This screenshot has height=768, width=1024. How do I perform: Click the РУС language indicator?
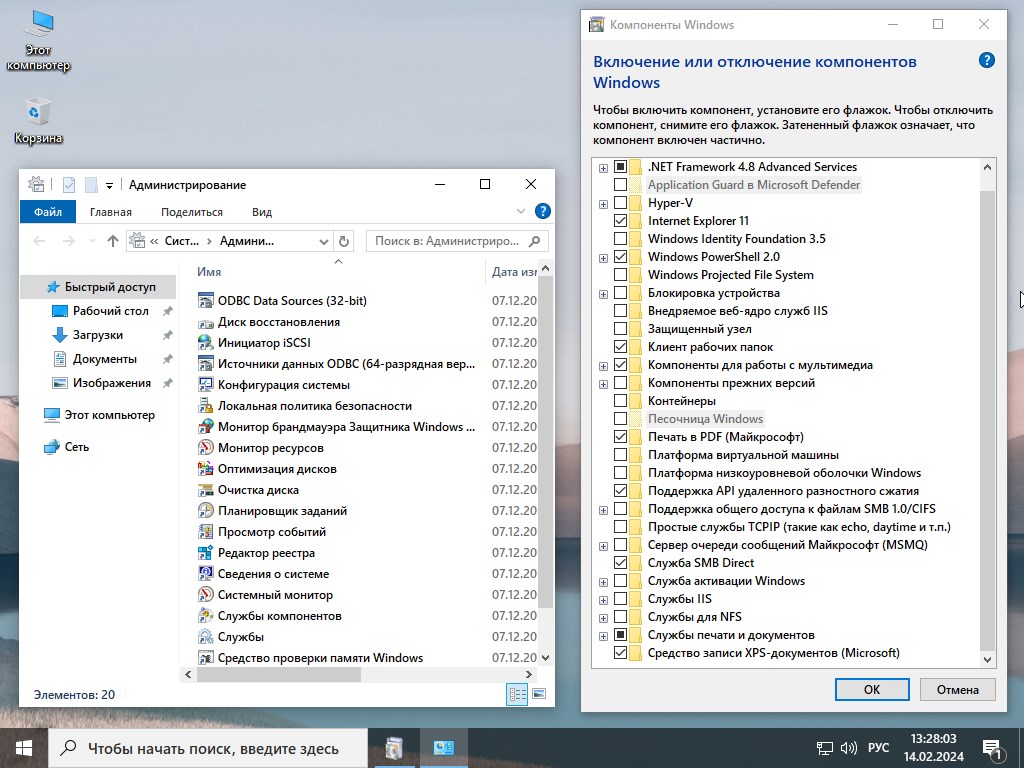point(878,747)
